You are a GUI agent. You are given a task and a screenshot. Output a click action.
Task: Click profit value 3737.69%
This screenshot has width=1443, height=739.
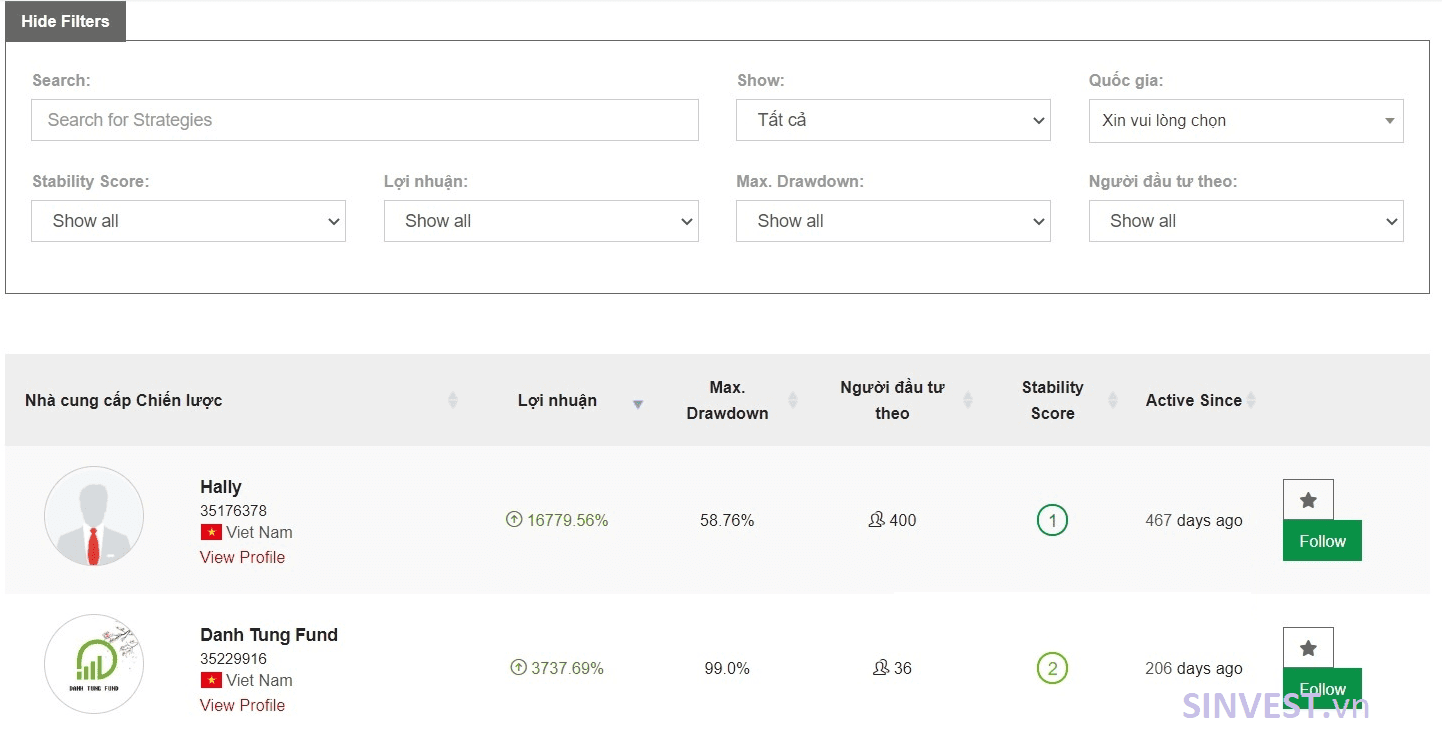[x=567, y=668]
